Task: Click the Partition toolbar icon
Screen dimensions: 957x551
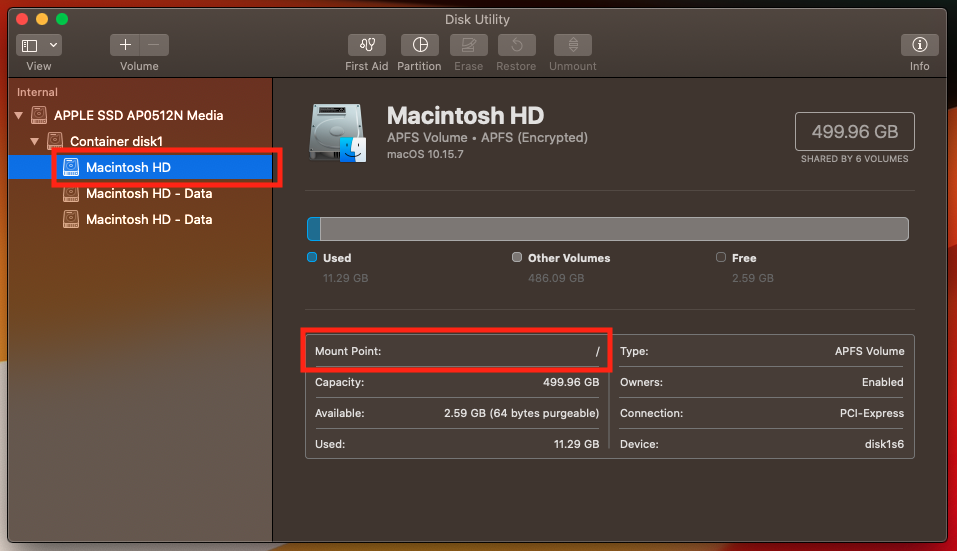Action: [420, 45]
